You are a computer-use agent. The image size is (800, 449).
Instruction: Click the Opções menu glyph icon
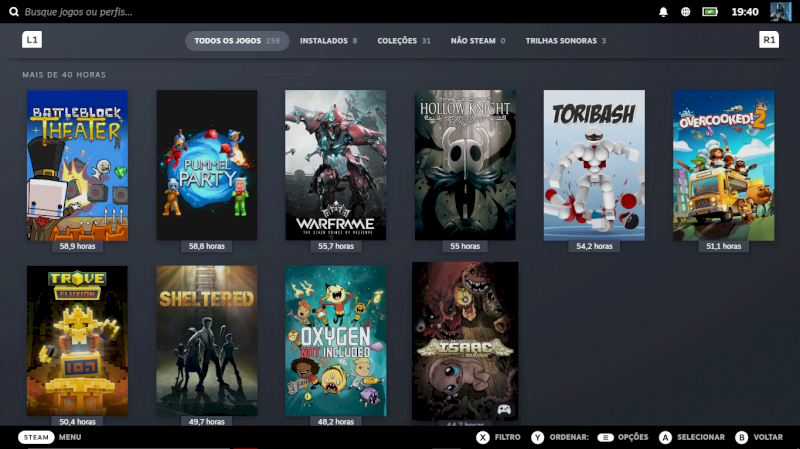[x=605, y=437]
